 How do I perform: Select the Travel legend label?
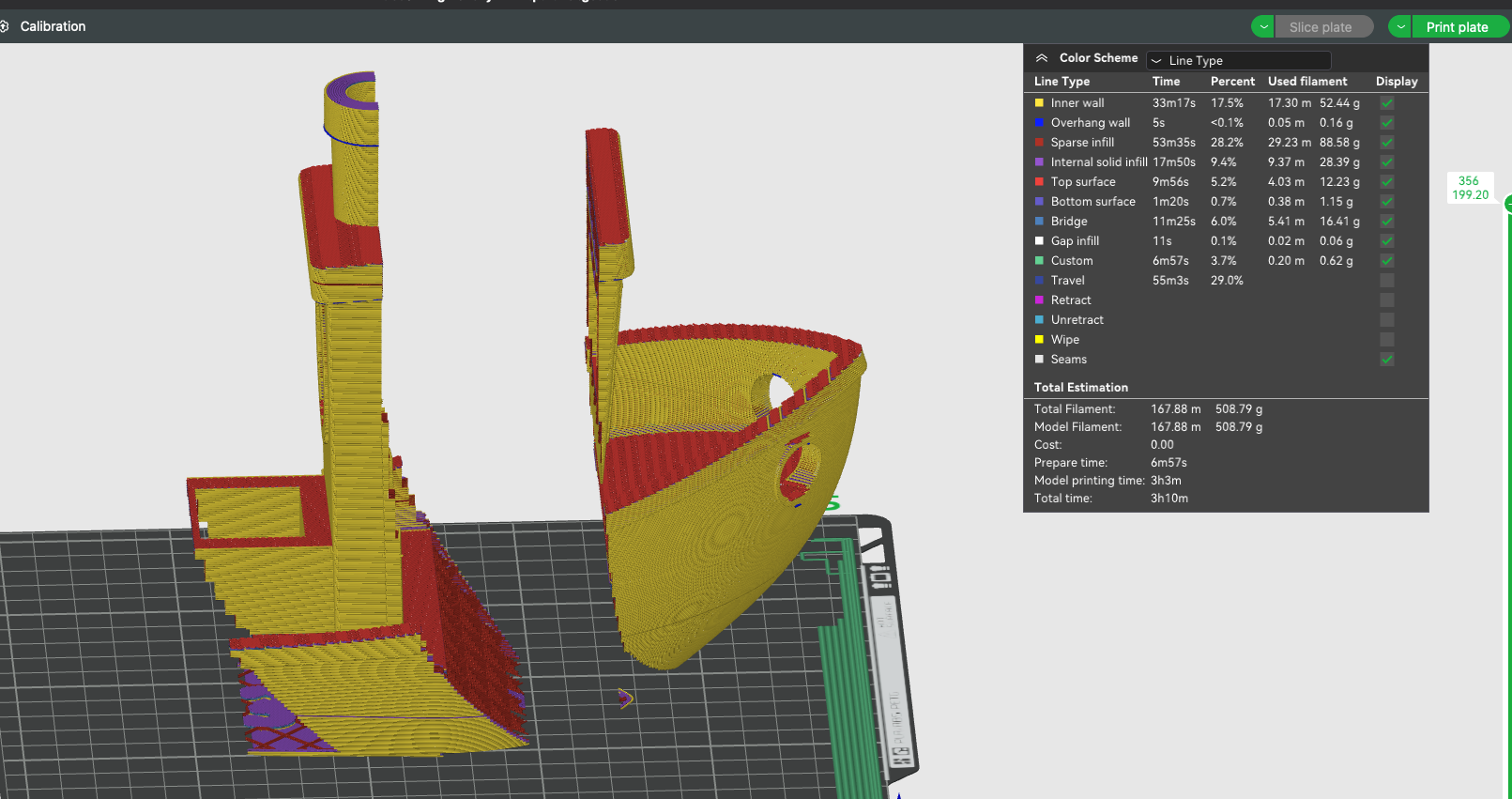[1067, 281]
